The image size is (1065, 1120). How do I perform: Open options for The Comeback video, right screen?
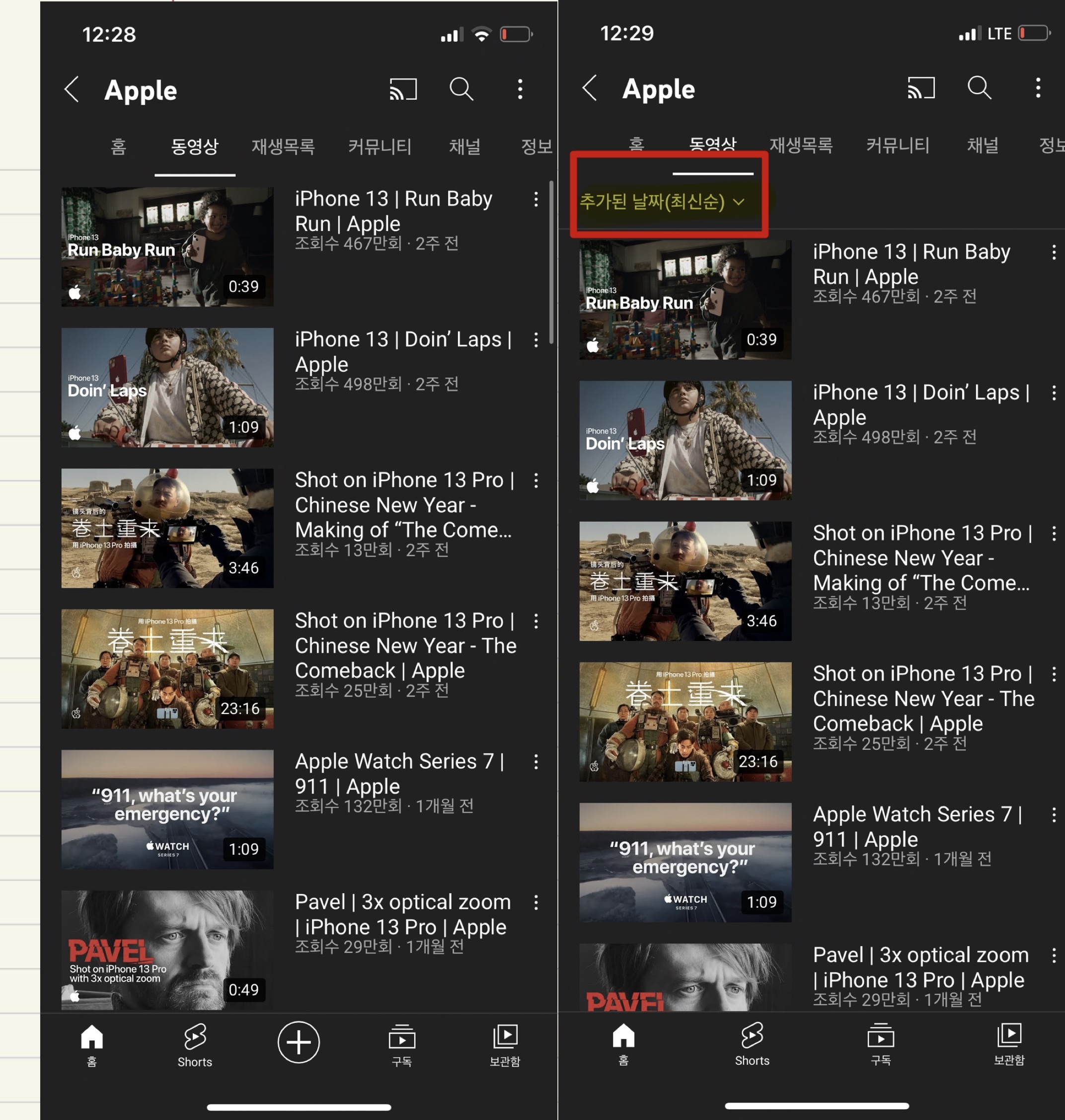1054,674
